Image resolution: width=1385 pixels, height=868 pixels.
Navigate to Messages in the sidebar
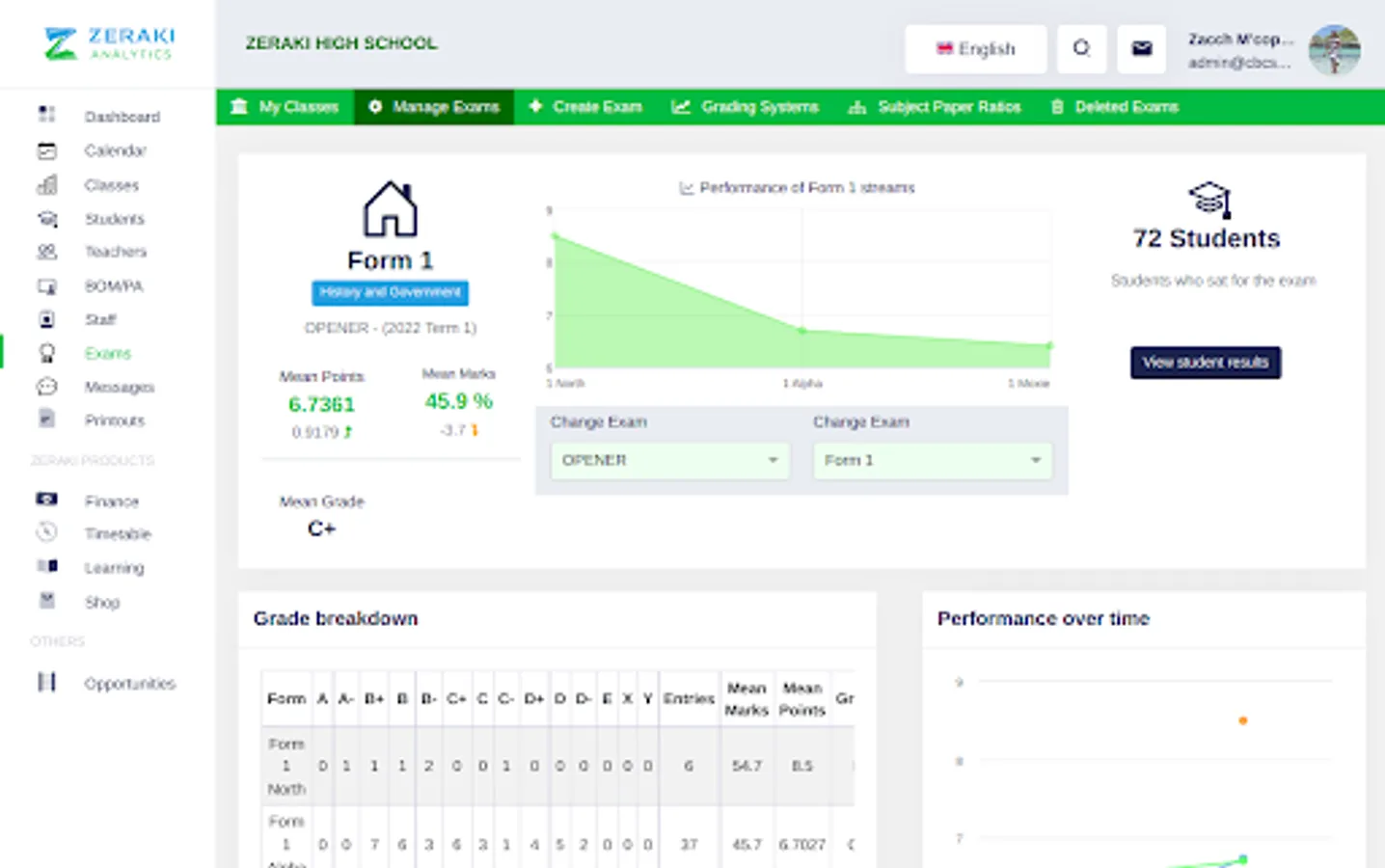[x=120, y=387]
